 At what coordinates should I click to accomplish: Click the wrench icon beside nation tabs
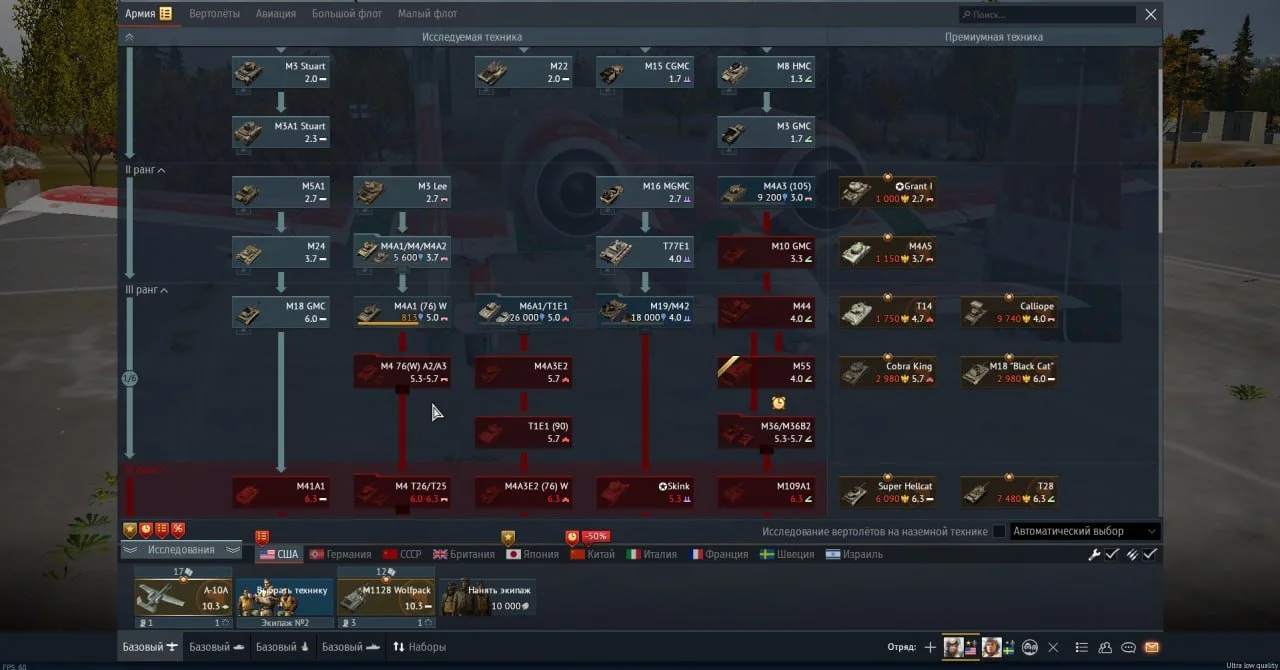point(1094,554)
